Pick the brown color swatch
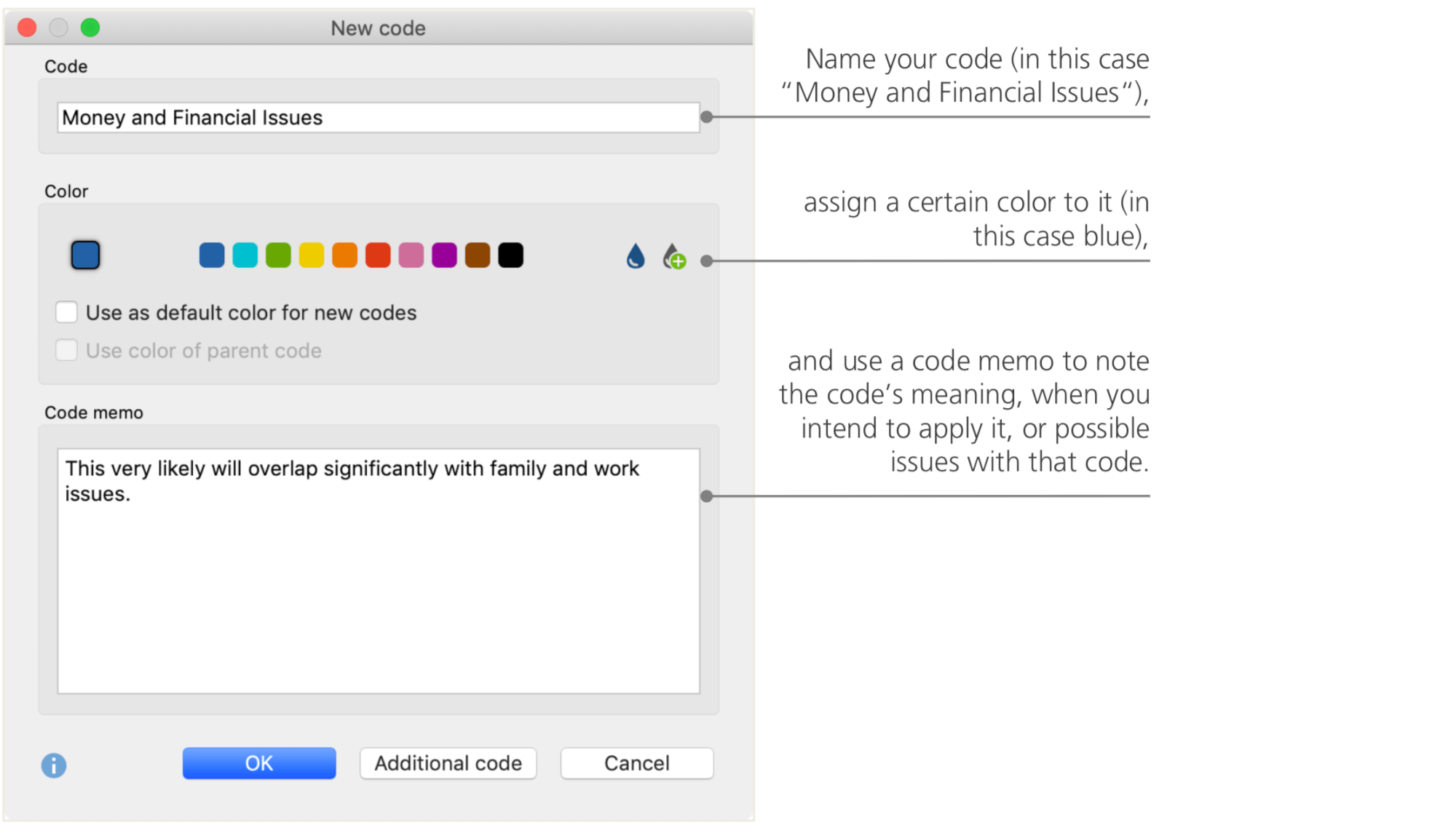Image resolution: width=1456 pixels, height=836 pixels. [478, 255]
